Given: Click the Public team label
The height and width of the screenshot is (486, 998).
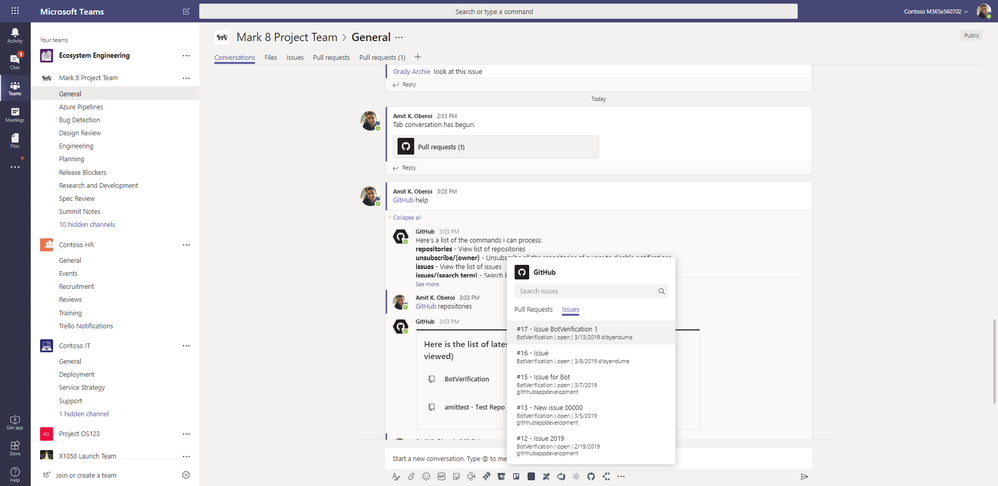Looking at the screenshot, I should click(x=971, y=36).
